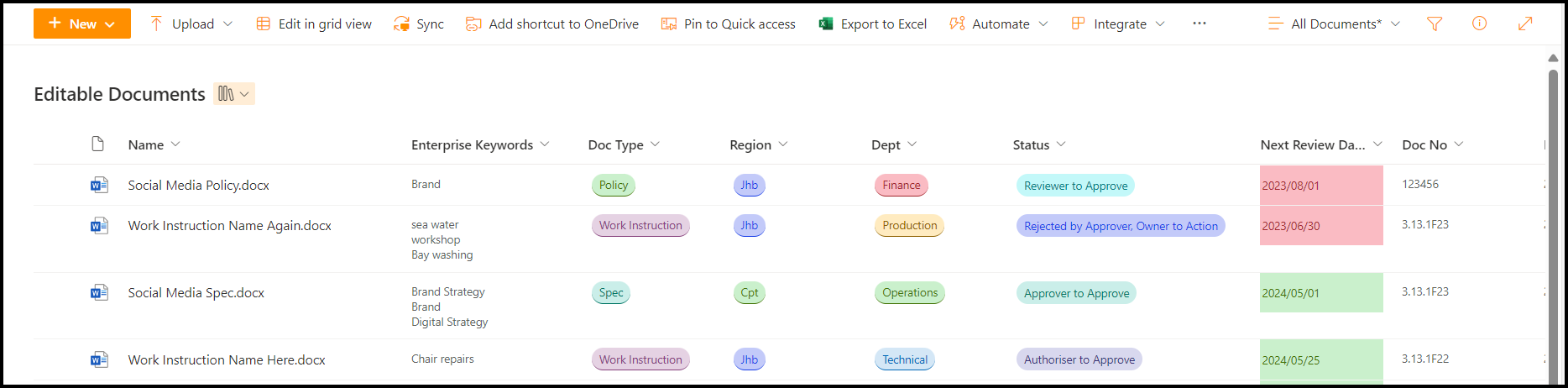This screenshot has width=1568, height=388.
Task: Open the All Documents view selector
Action: coord(1335,24)
